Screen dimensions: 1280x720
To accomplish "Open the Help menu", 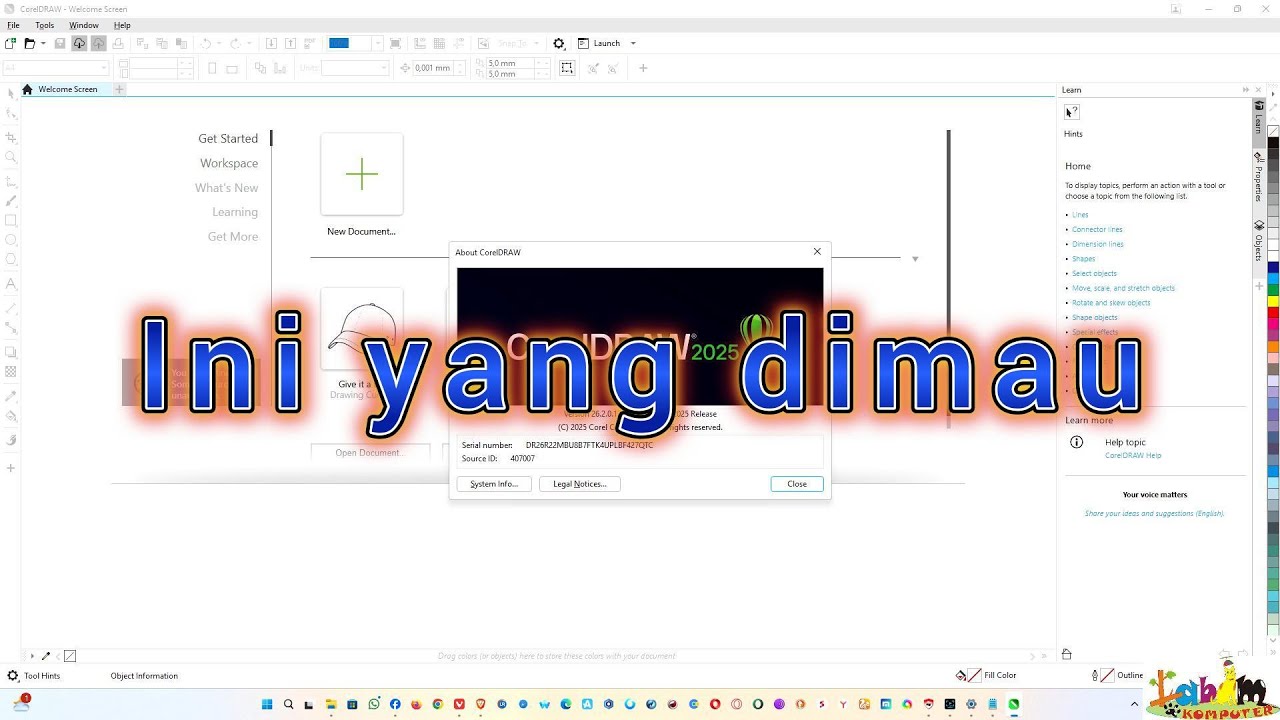I will pos(122,25).
